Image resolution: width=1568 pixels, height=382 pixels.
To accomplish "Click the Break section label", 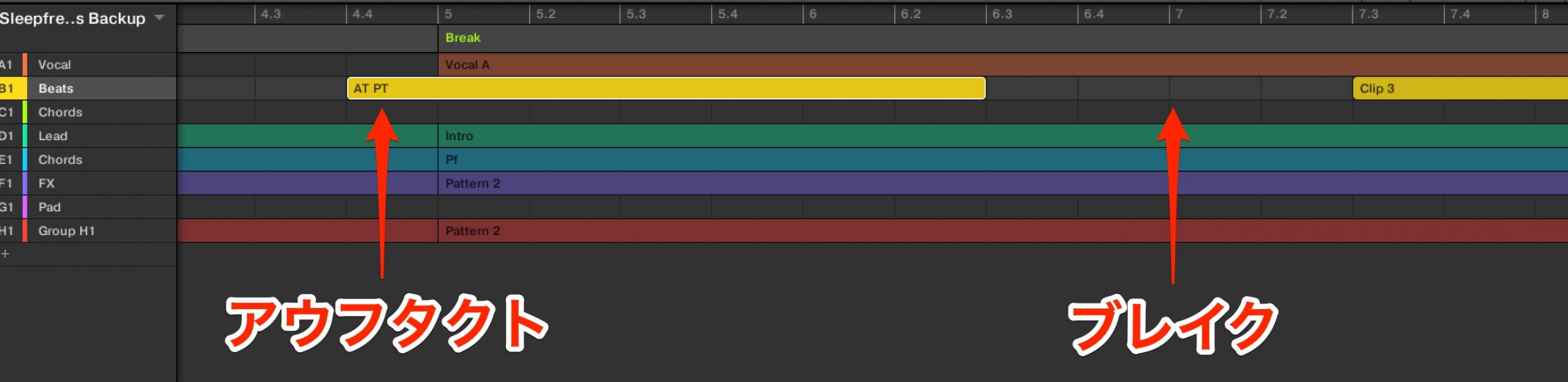I will click(462, 37).
